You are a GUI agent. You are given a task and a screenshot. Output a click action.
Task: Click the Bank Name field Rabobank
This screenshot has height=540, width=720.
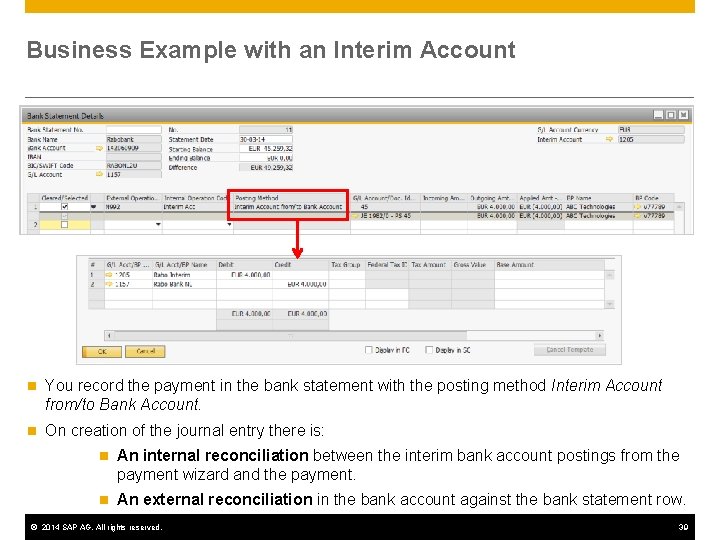click(x=134, y=139)
